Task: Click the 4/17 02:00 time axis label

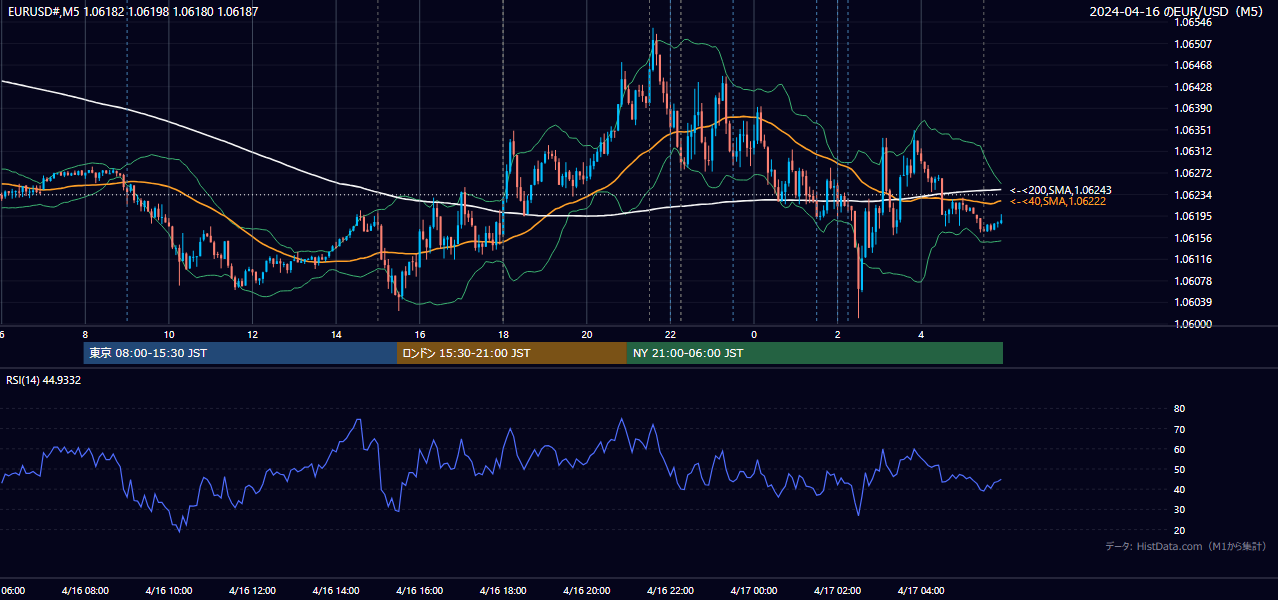Action: 837,591
